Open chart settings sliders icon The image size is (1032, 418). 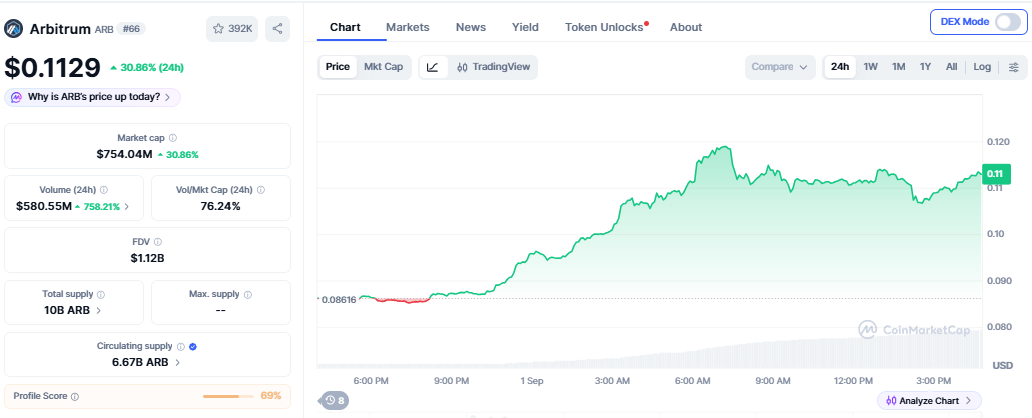tap(1014, 67)
